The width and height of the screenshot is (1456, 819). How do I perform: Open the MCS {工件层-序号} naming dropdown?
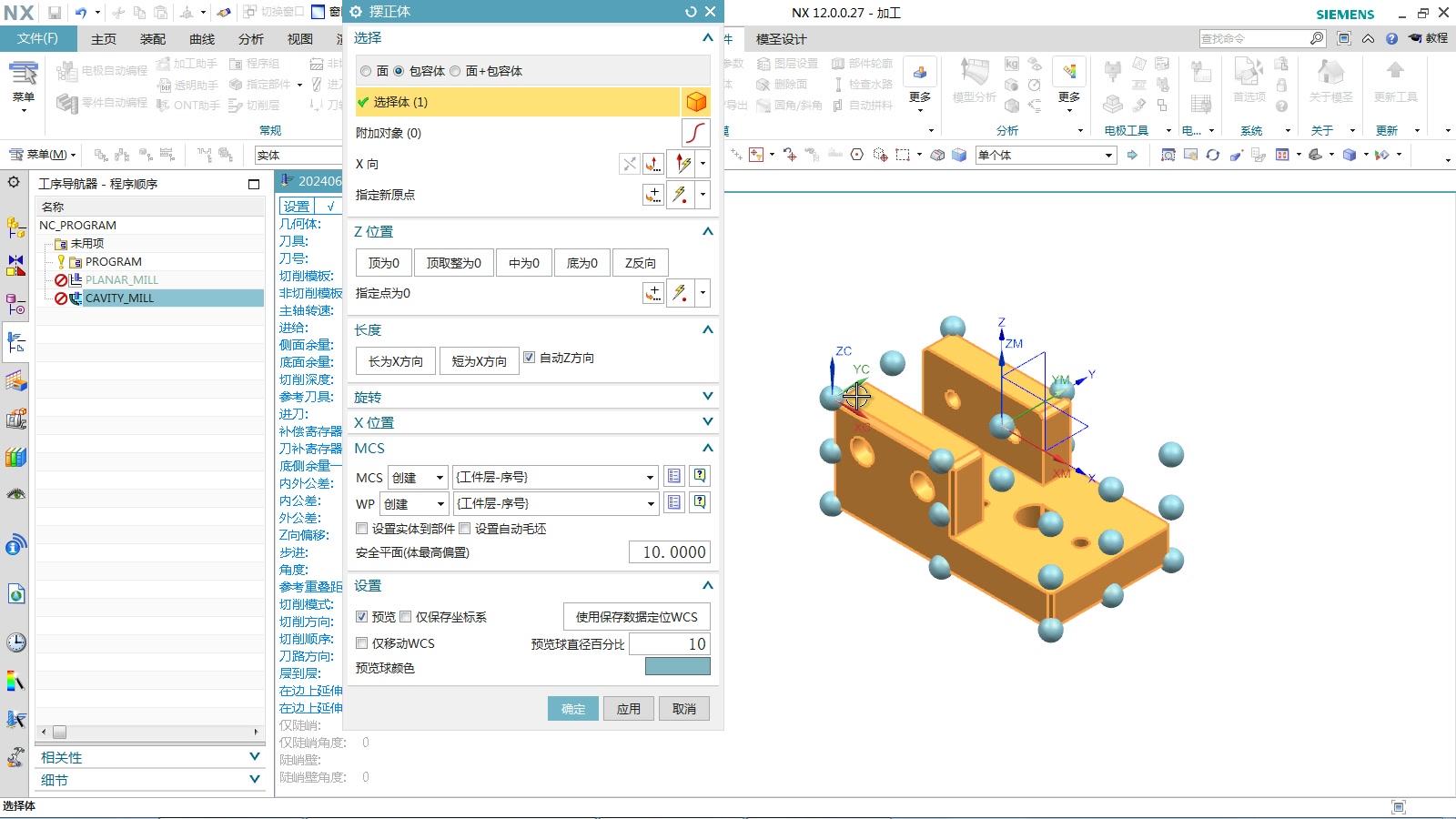coord(555,477)
